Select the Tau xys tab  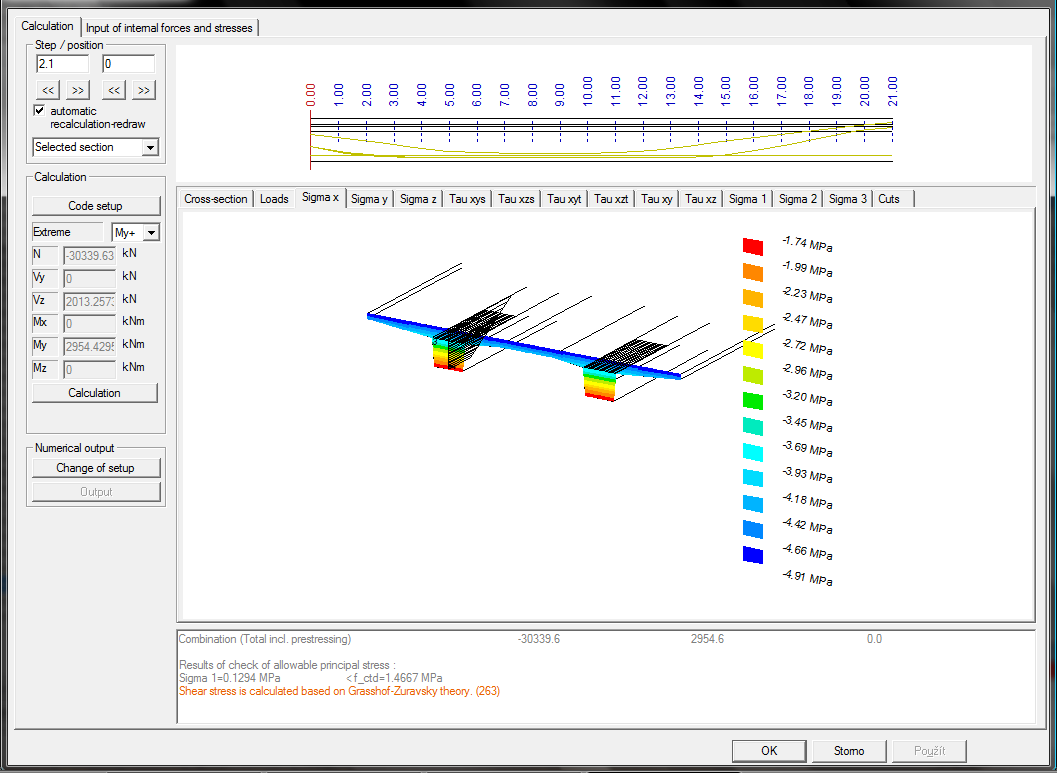click(x=467, y=199)
